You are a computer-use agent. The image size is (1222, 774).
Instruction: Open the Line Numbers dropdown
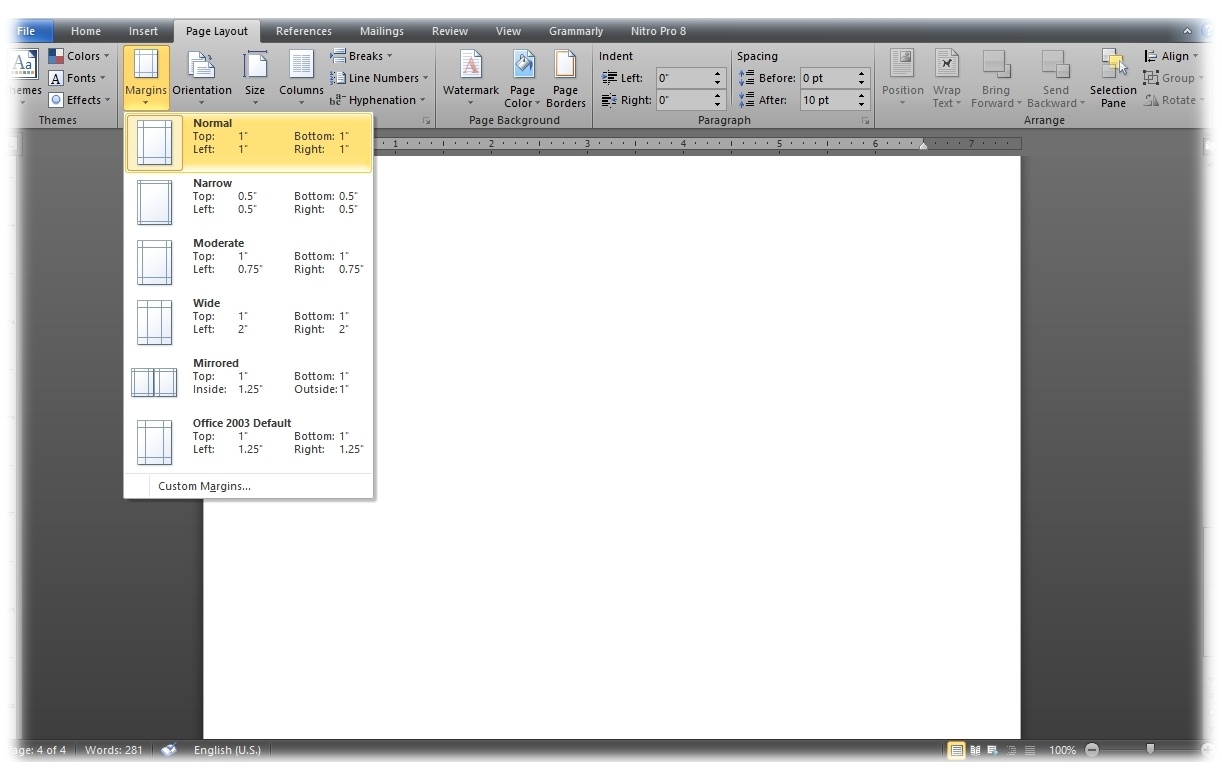380,78
